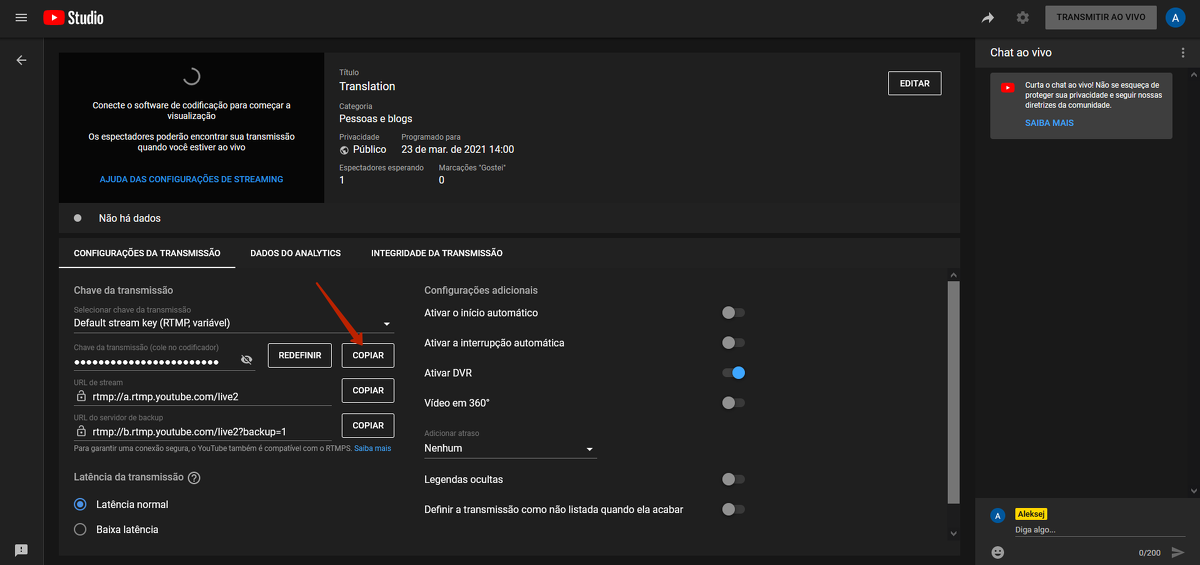Open the hamburger menu in YouTube Studio
The image size is (1200, 565).
tap(21, 18)
